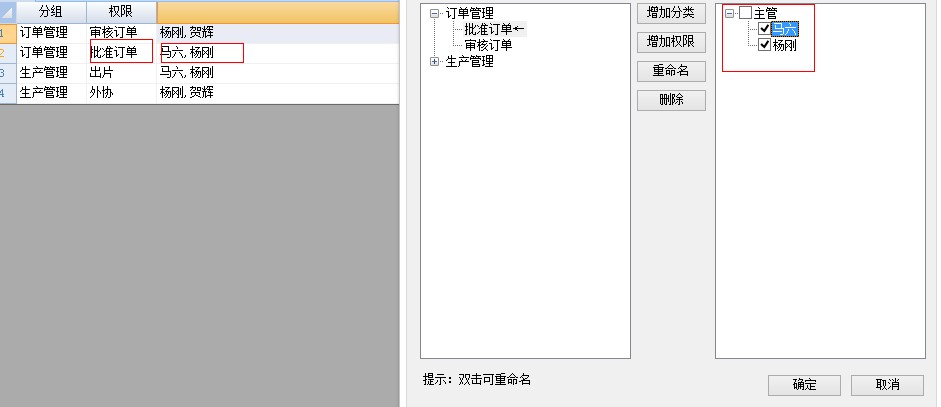Confirm with the 确定 button
Viewport: 941px width, 407px height.
(x=804, y=385)
